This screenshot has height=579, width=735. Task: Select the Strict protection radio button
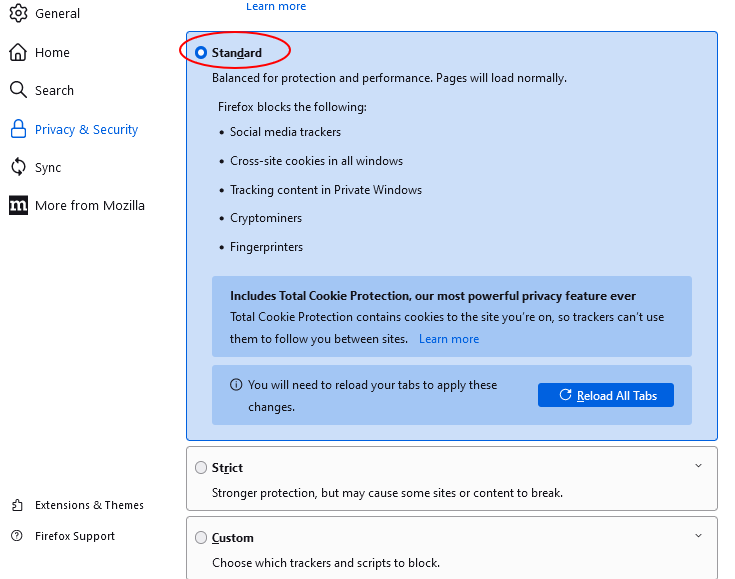click(202, 467)
